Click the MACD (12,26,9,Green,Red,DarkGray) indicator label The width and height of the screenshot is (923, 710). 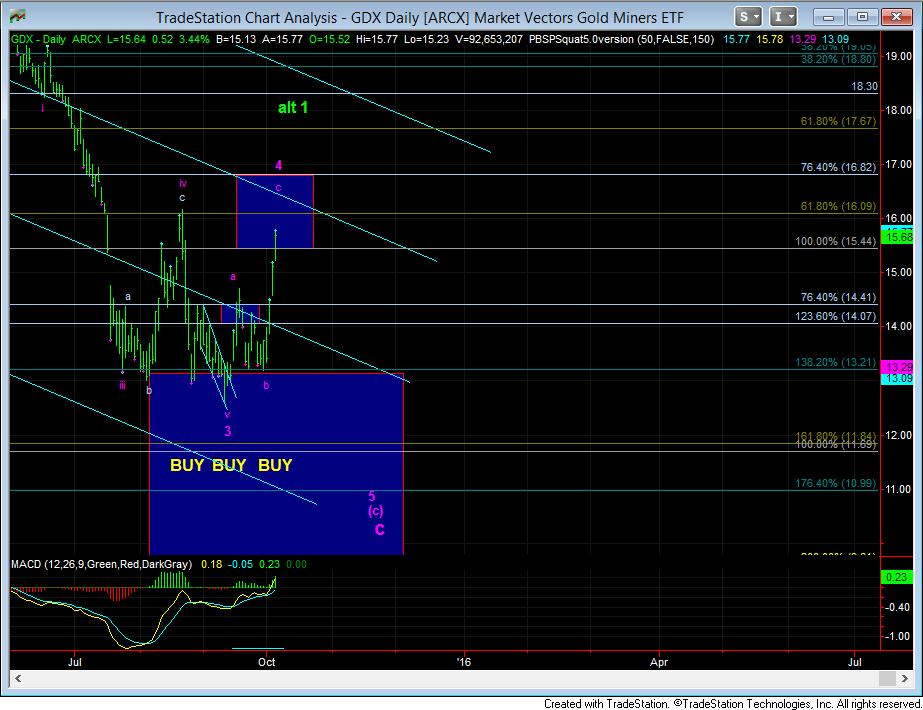click(x=101, y=564)
